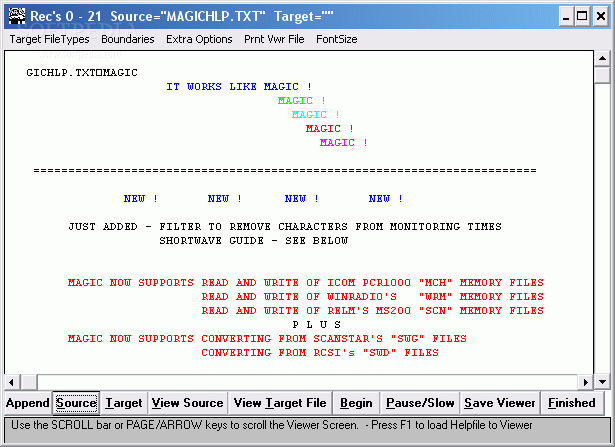Minimize the Rec's window
615x447 pixels.
[566, 17]
